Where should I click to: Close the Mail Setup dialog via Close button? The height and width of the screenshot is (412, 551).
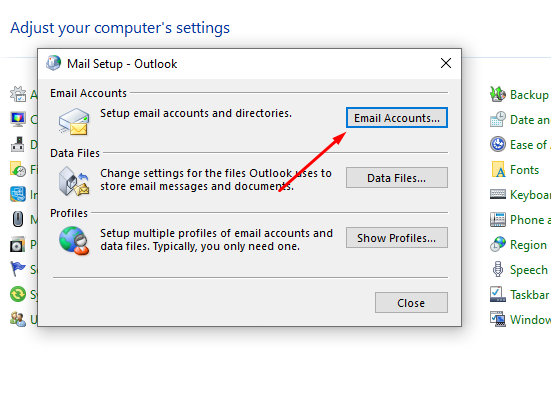click(411, 303)
